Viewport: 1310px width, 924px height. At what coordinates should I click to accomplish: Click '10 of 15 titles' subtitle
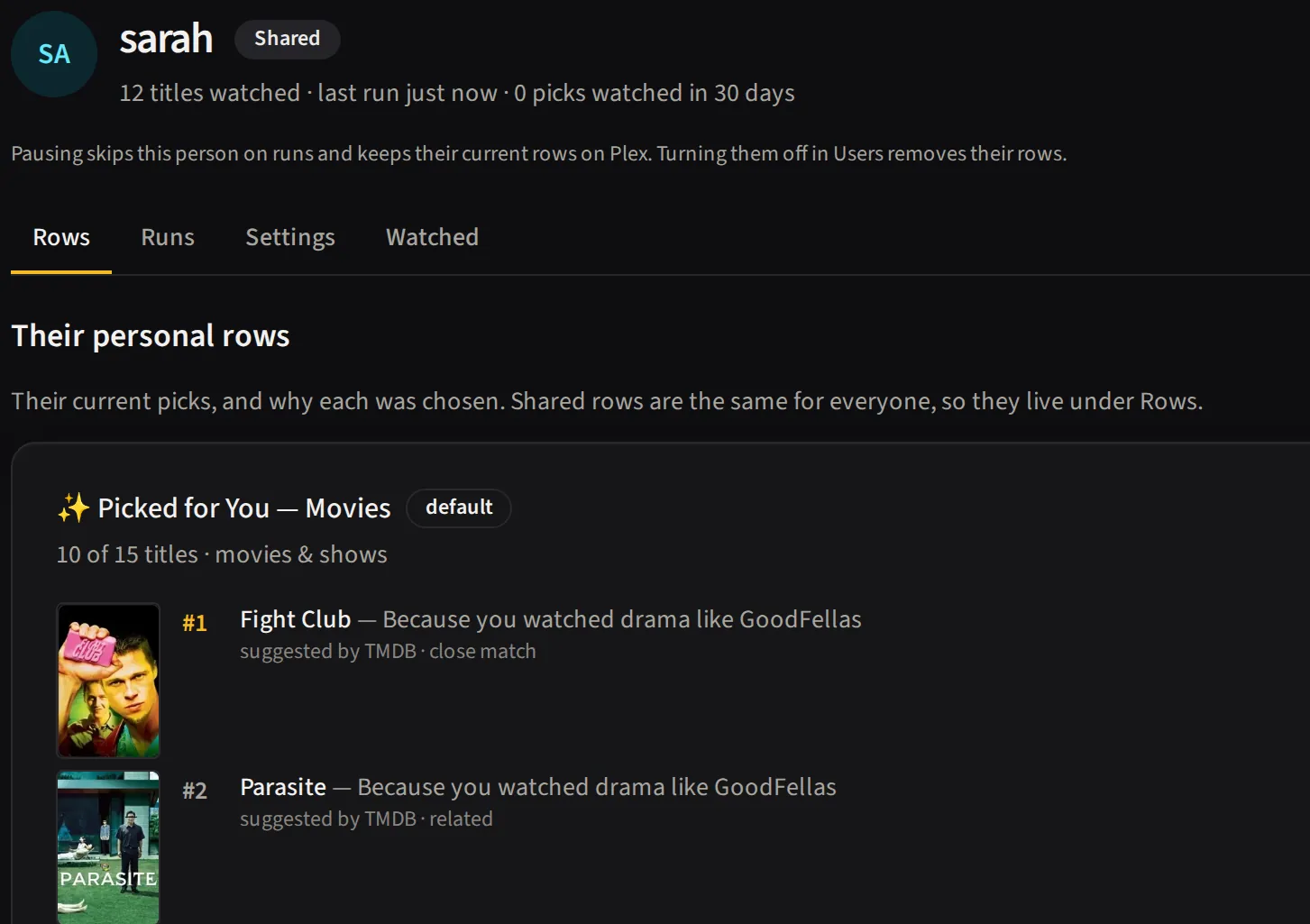pos(222,554)
